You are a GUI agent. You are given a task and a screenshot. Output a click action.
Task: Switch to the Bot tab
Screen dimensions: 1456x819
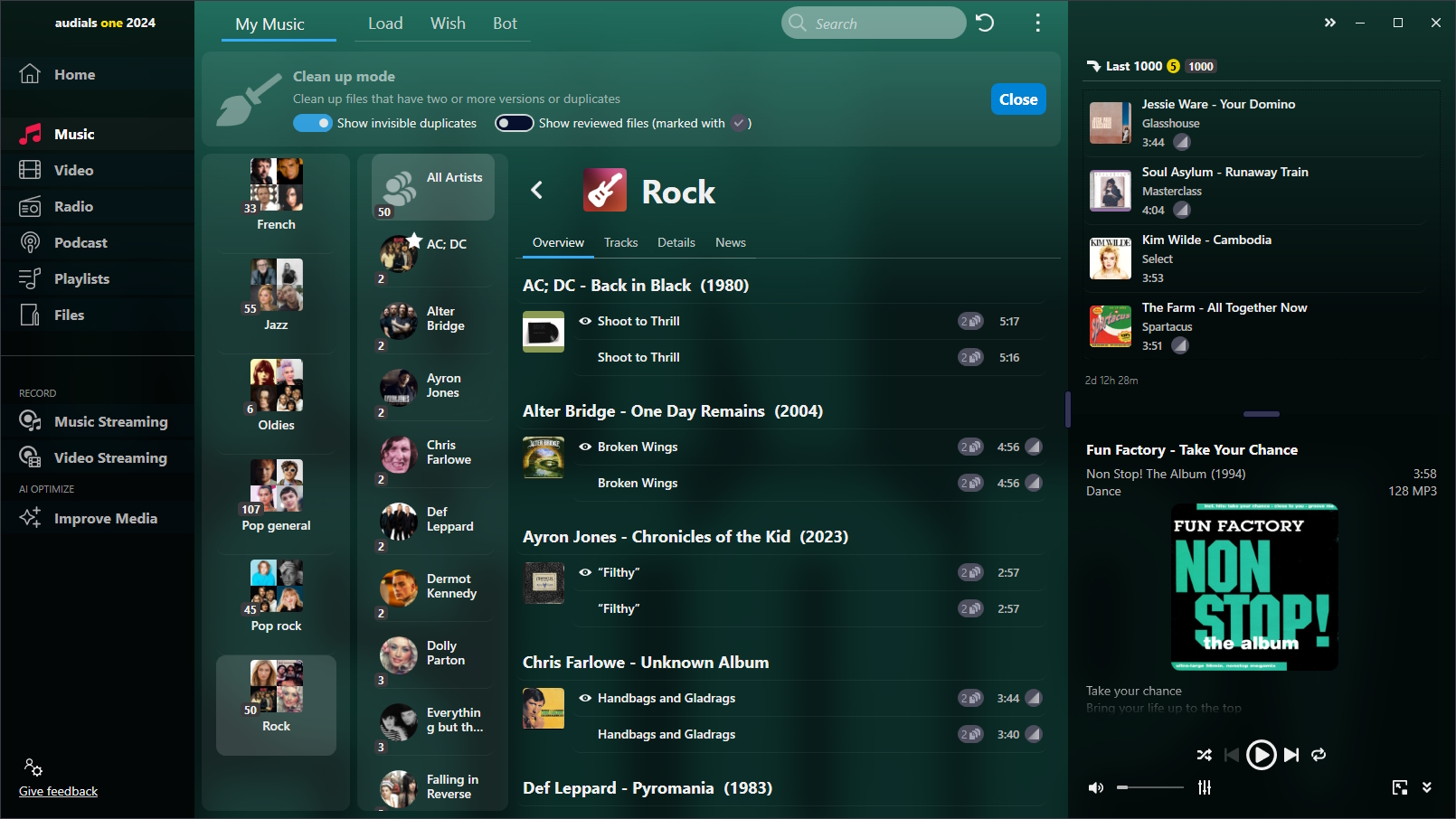click(505, 24)
